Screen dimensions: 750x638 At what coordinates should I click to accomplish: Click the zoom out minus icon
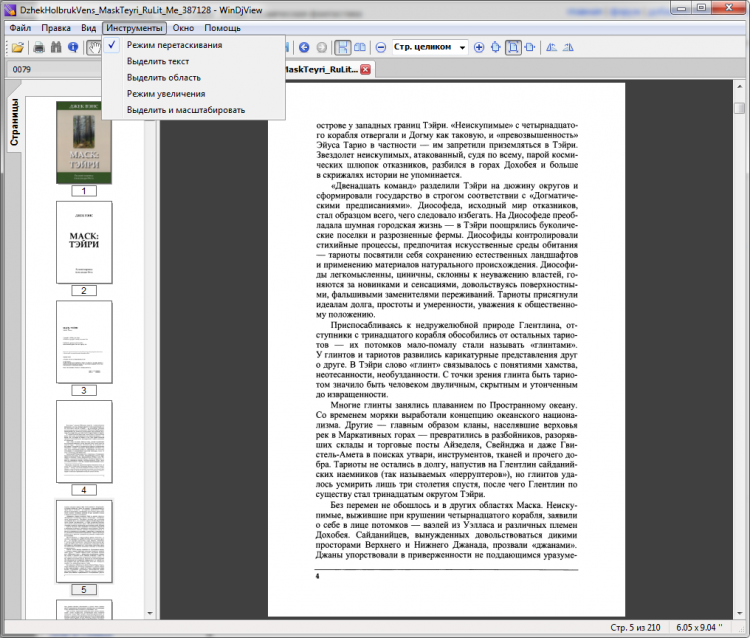381,47
